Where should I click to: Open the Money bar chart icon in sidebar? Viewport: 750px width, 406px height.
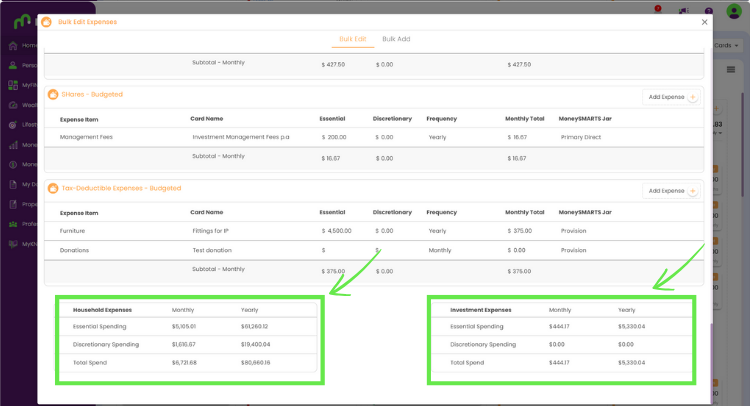click(13, 144)
